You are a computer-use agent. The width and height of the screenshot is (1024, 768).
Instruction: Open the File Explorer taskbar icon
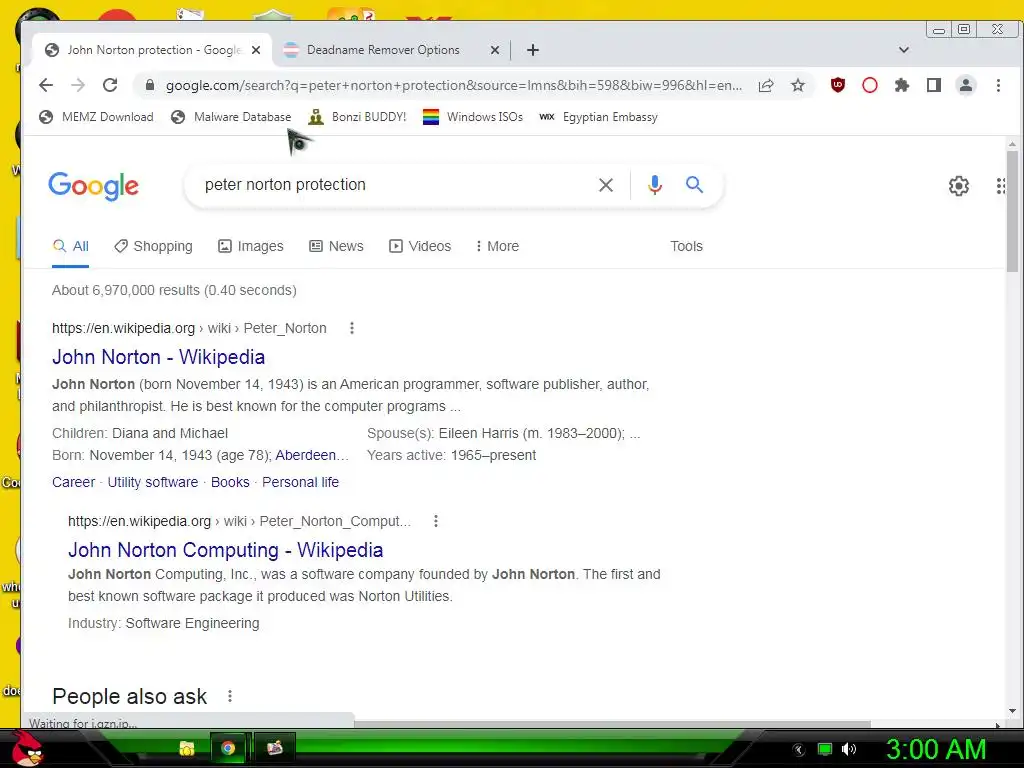187,748
